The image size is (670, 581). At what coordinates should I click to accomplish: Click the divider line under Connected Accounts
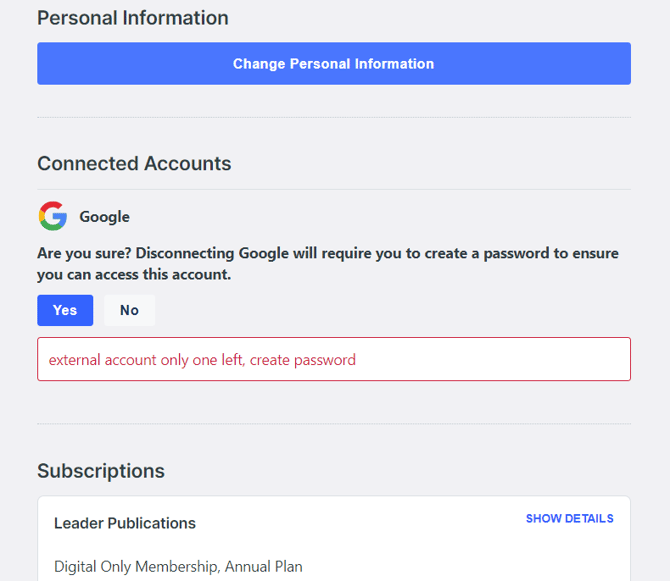[334, 189]
